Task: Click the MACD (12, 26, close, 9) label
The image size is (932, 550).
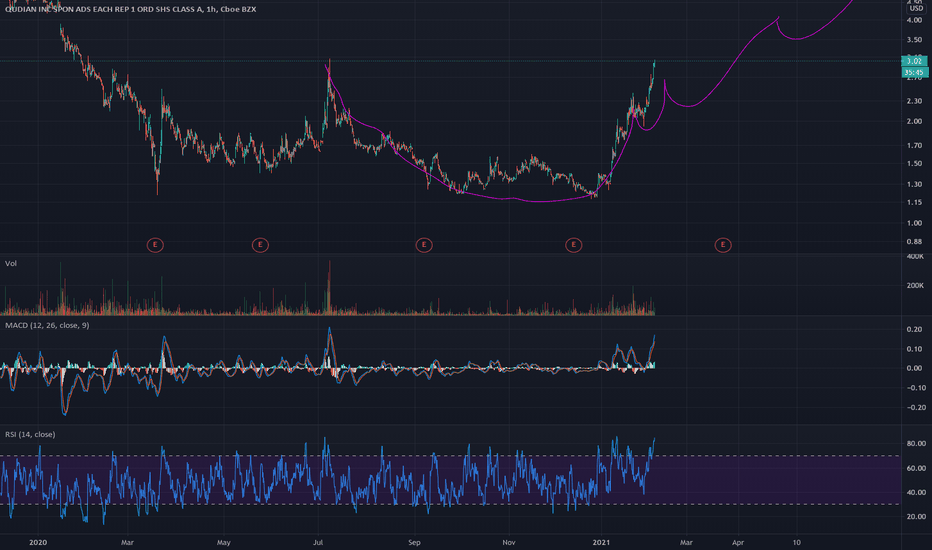Action: pos(47,325)
